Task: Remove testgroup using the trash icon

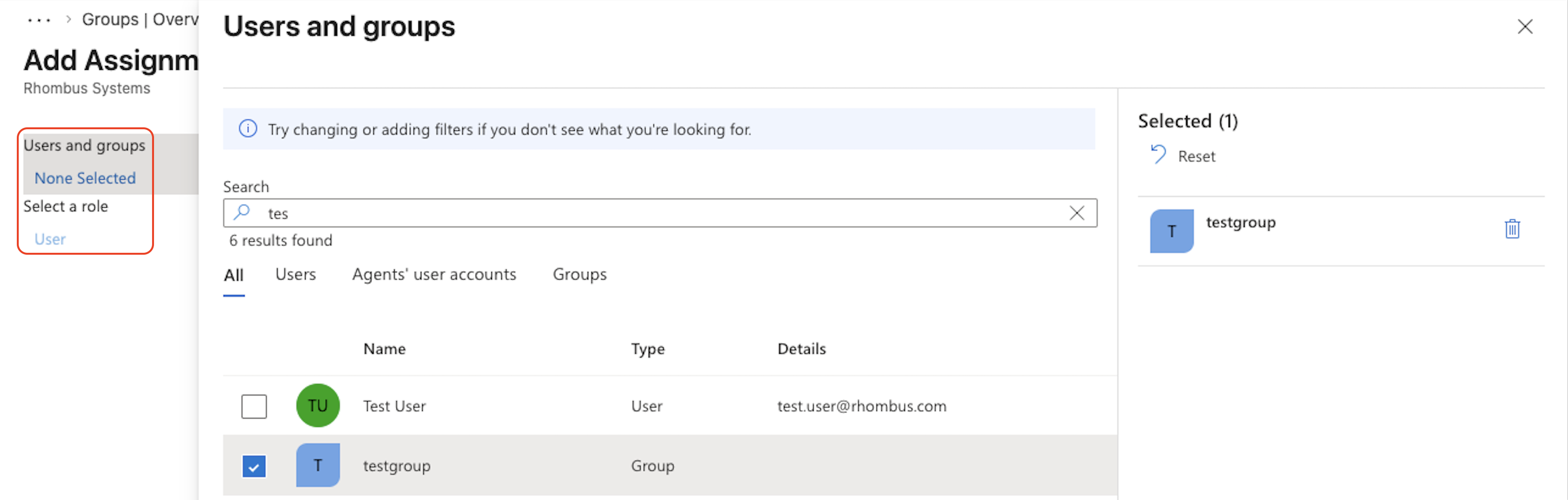Action: (1512, 229)
